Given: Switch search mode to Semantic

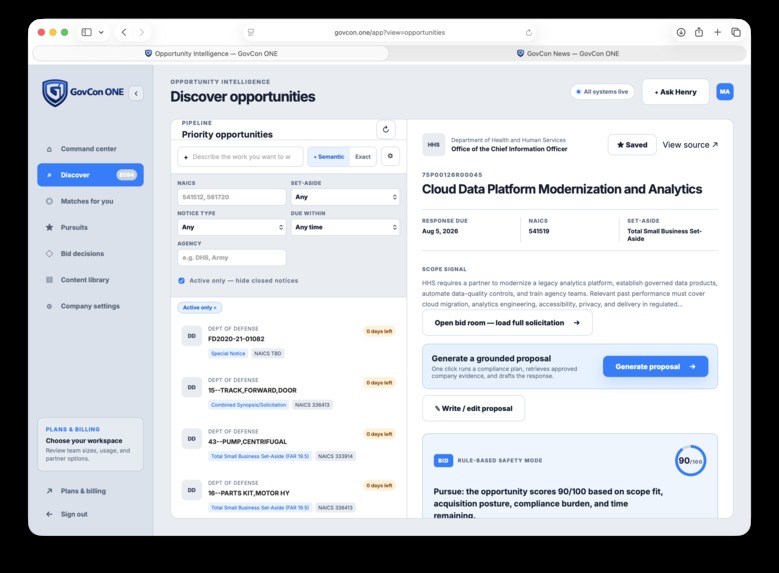Looking at the screenshot, I should 329,157.
